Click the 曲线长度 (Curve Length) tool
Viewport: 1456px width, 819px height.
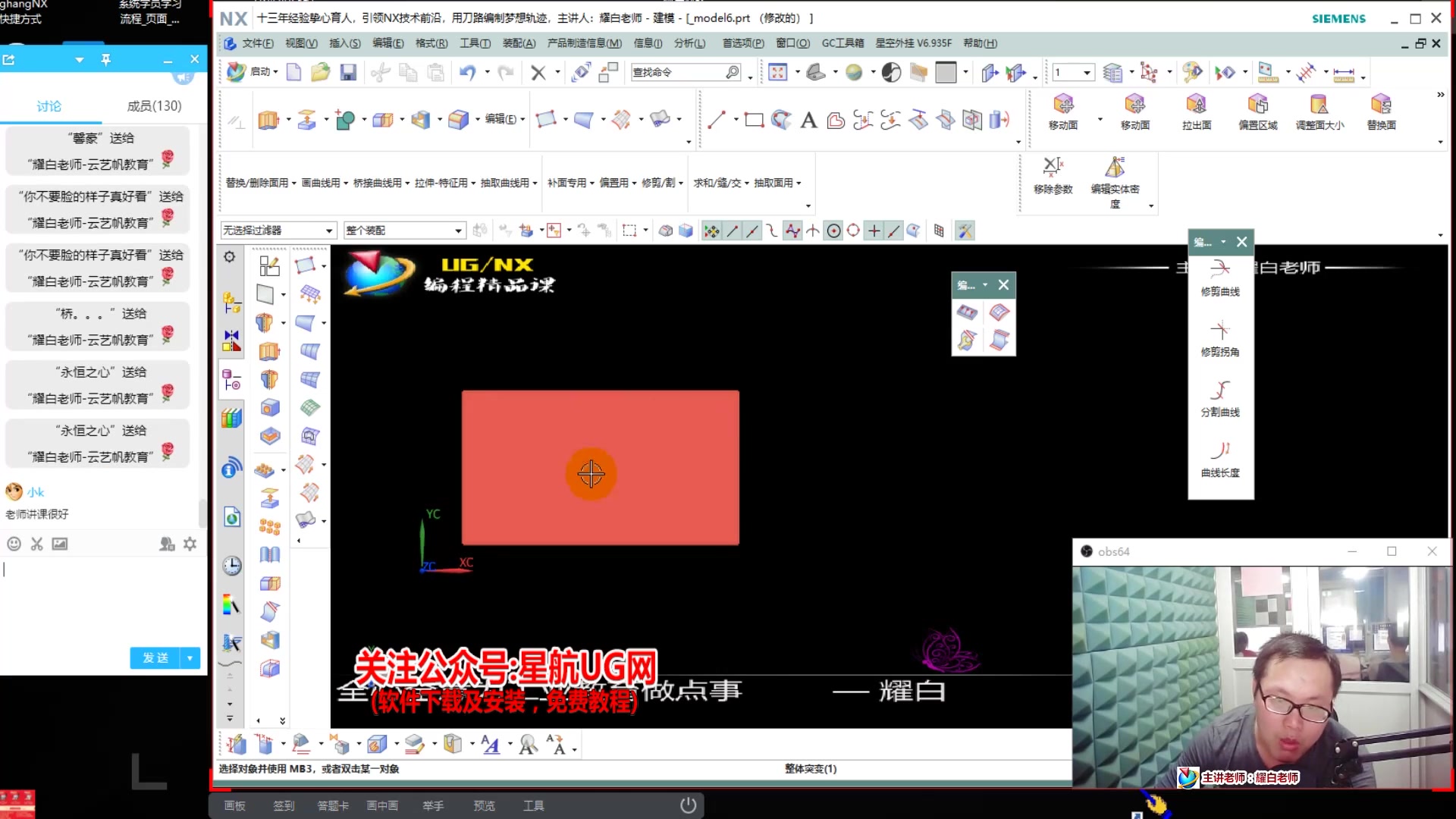click(1219, 459)
